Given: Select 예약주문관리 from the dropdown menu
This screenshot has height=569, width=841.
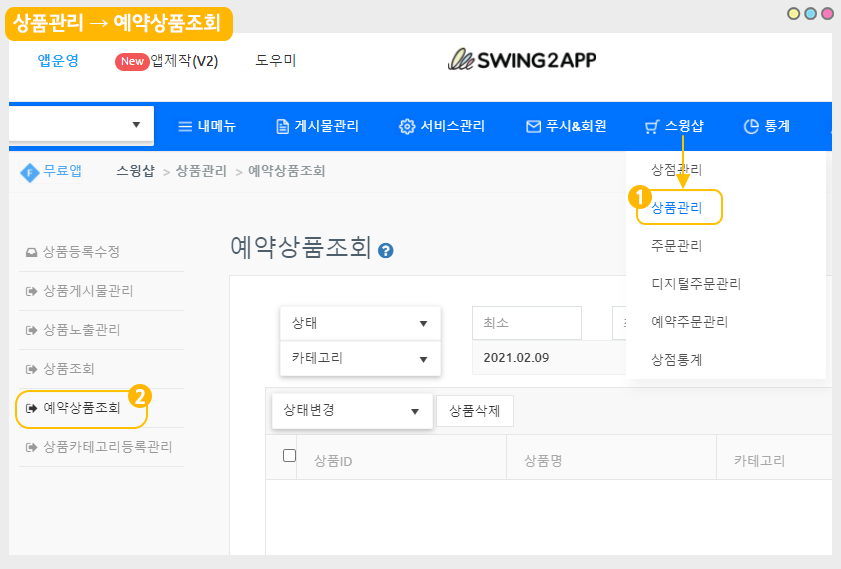Looking at the screenshot, I should (689, 322).
